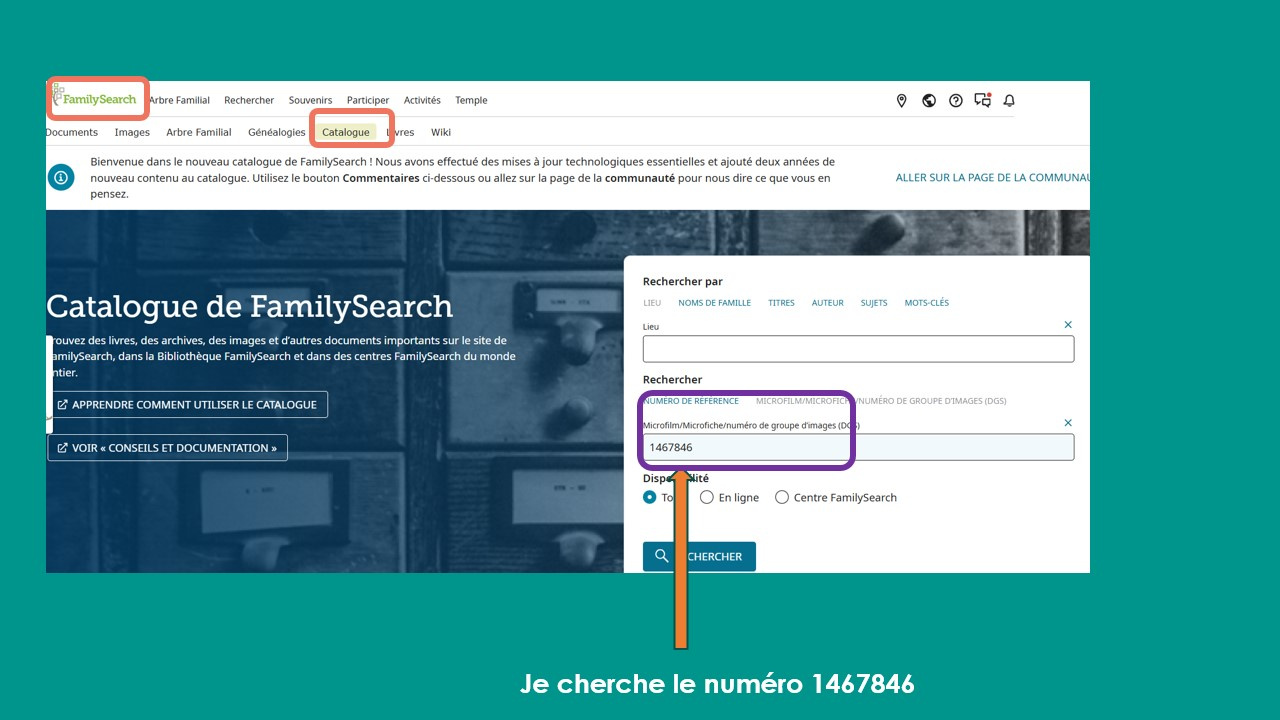Clear the microfilm number field X
Screen dimensions: 1280x720
1068,423
